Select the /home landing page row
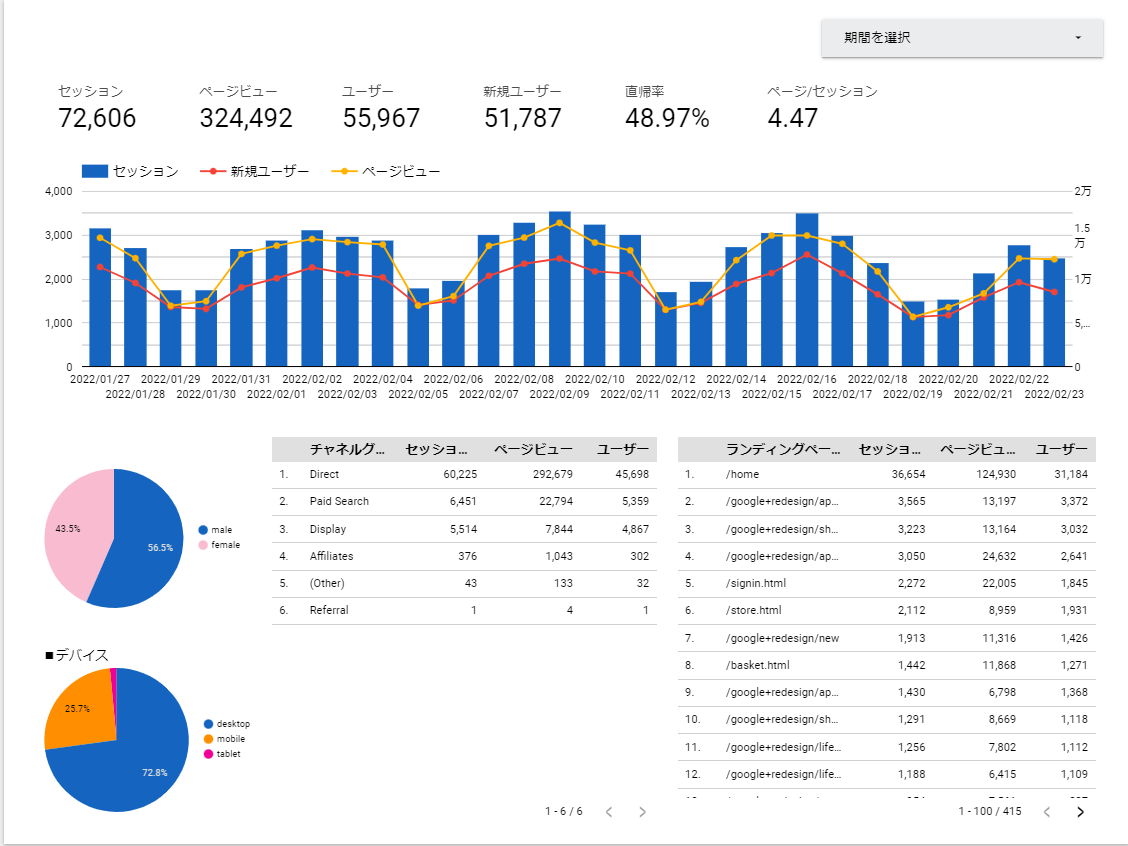The height and width of the screenshot is (846, 1128). (x=886, y=475)
